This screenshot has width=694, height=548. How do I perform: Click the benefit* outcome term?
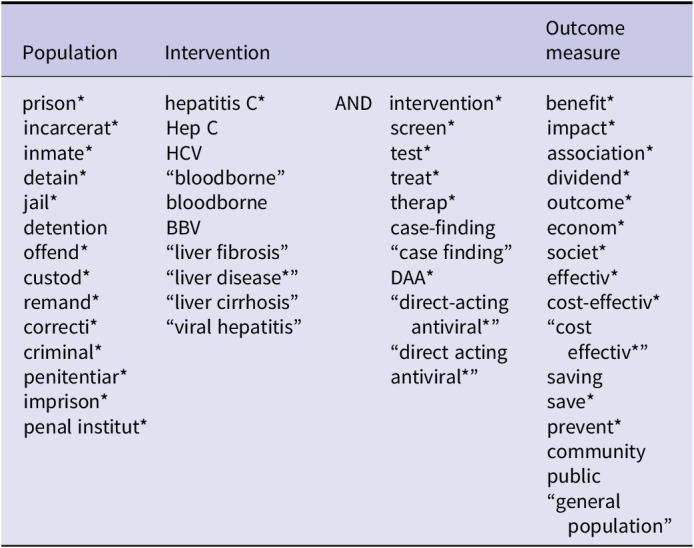(580, 103)
